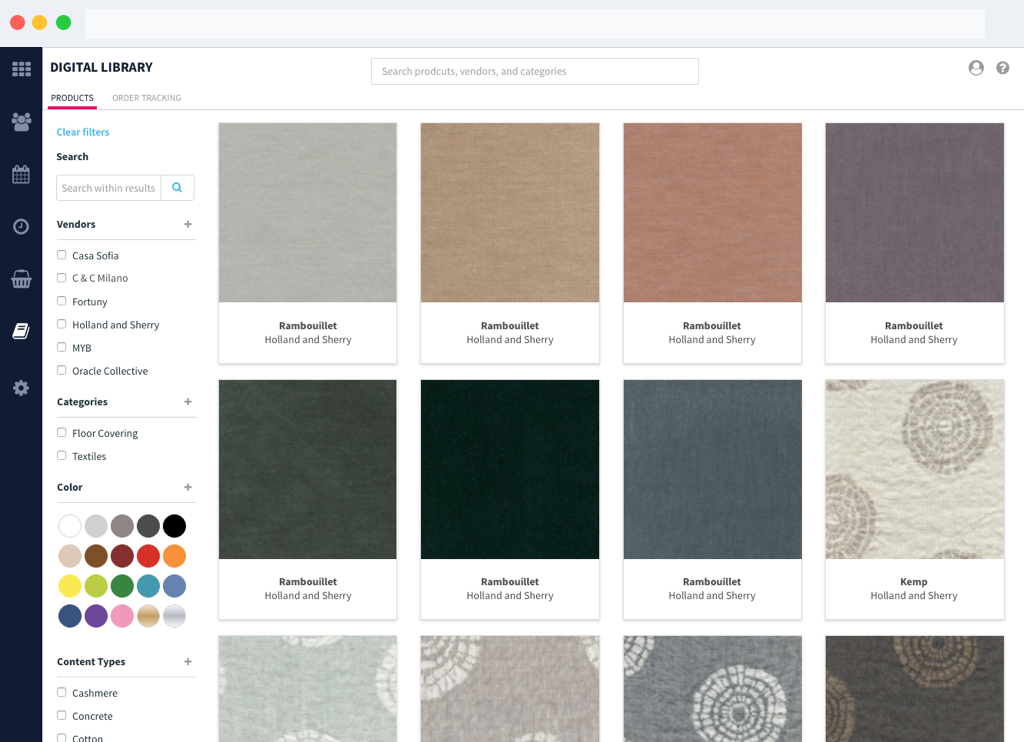Open the tan Rambouillet fabric thumbnail
Screen dimensions: 1024x742
(510, 212)
